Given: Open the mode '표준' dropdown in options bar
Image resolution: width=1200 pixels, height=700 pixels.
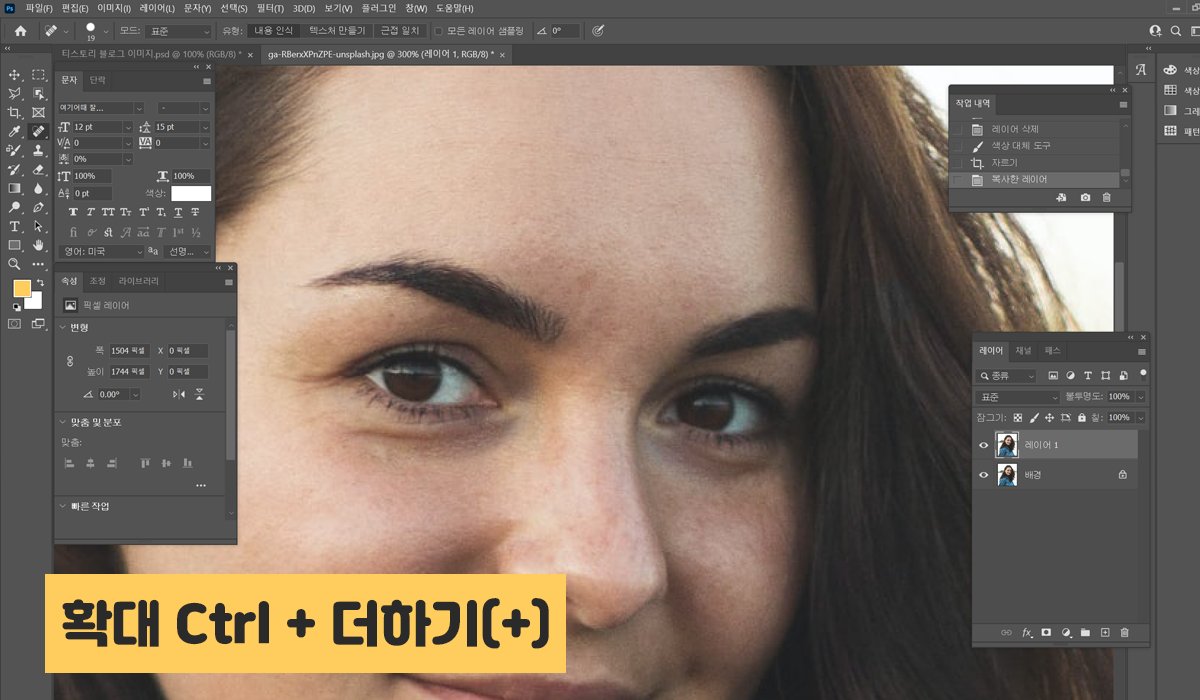Looking at the screenshot, I should click(x=179, y=31).
